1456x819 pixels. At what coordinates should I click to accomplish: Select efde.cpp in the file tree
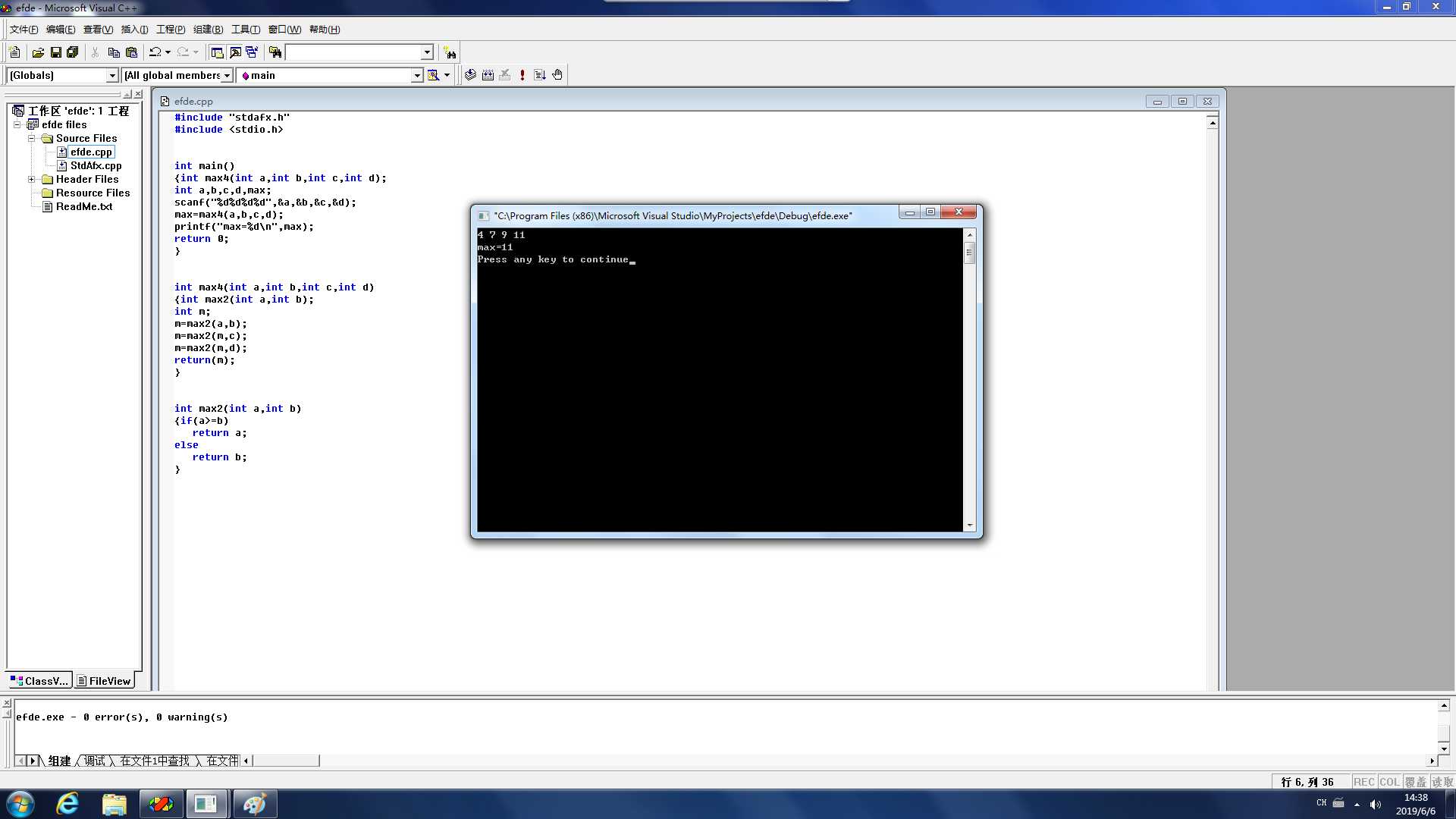92,152
